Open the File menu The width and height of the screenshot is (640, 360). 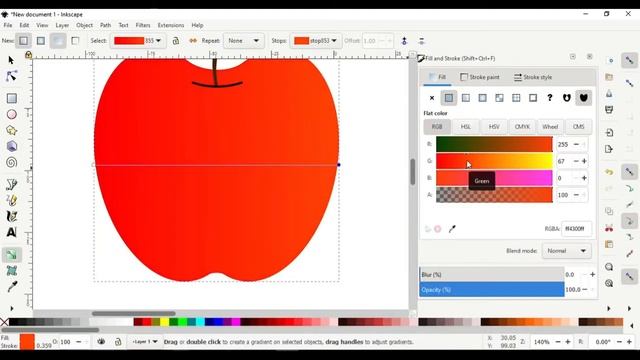[8, 25]
